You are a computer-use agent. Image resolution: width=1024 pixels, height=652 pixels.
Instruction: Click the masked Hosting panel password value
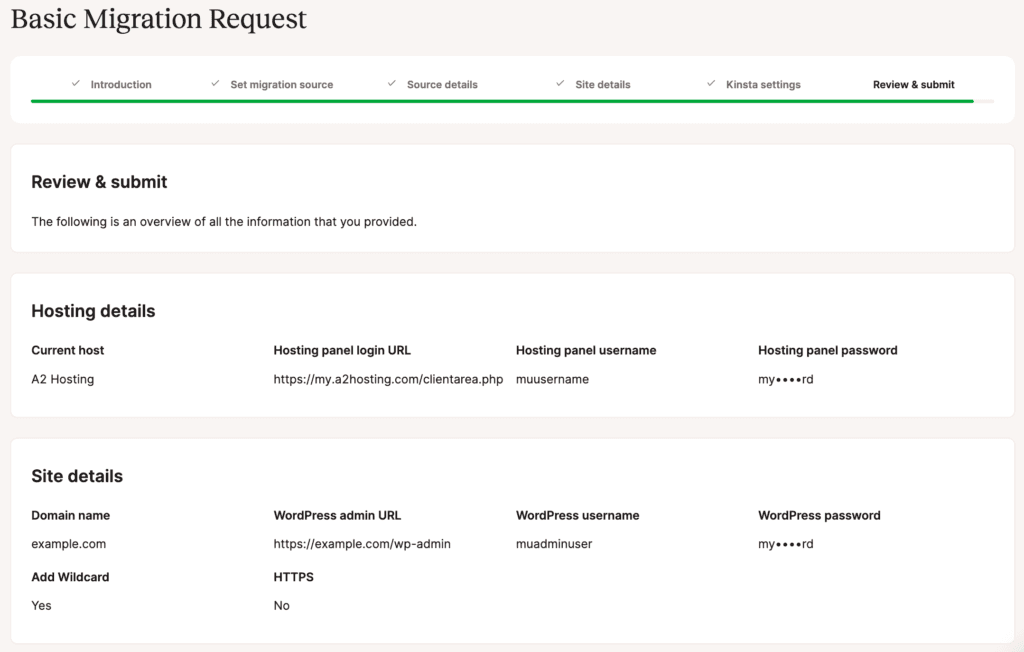[x=785, y=380]
